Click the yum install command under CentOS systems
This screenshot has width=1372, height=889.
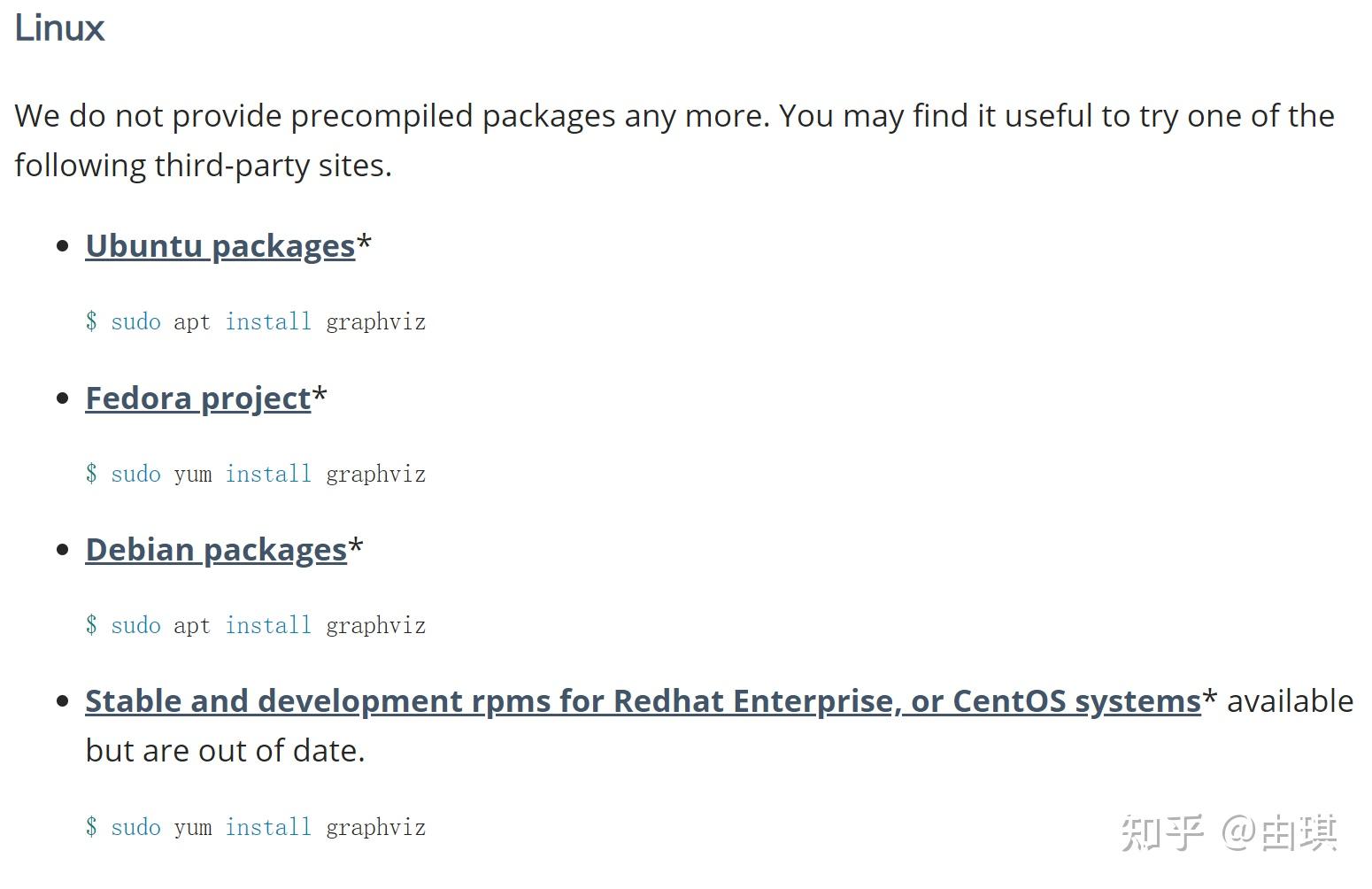point(256,828)
